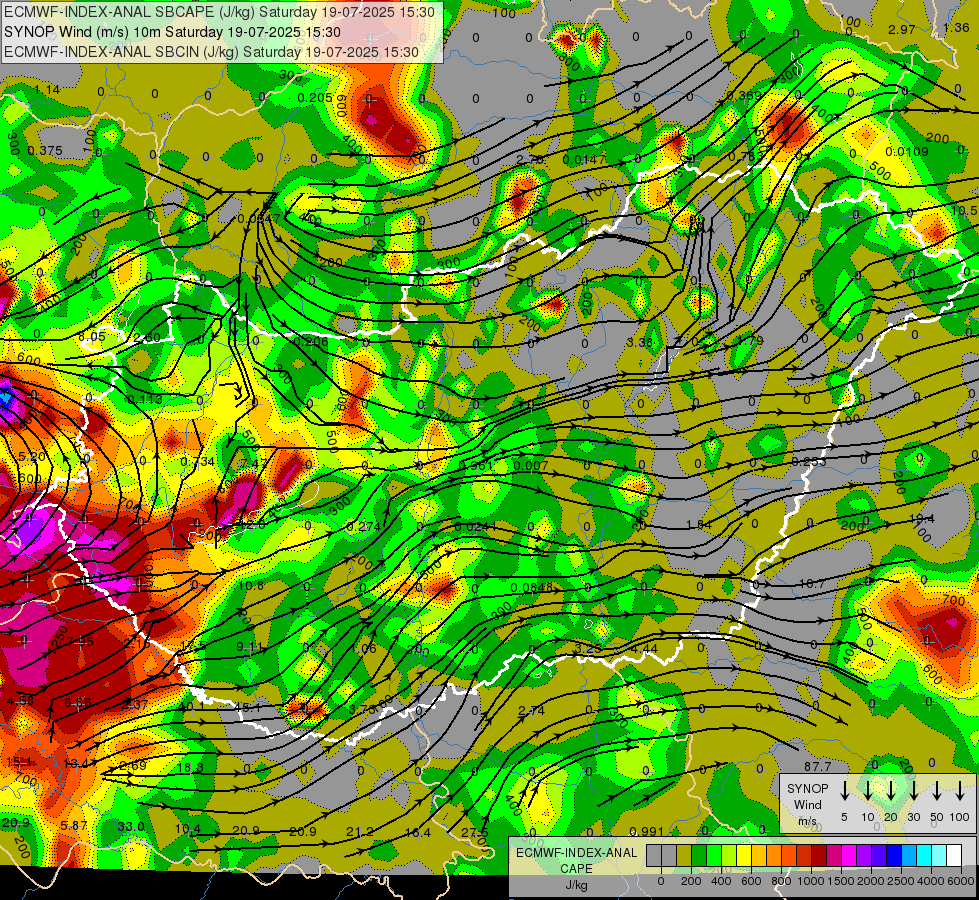
Task: Click the '33.0' value on the map
Action: coord(131,826)
